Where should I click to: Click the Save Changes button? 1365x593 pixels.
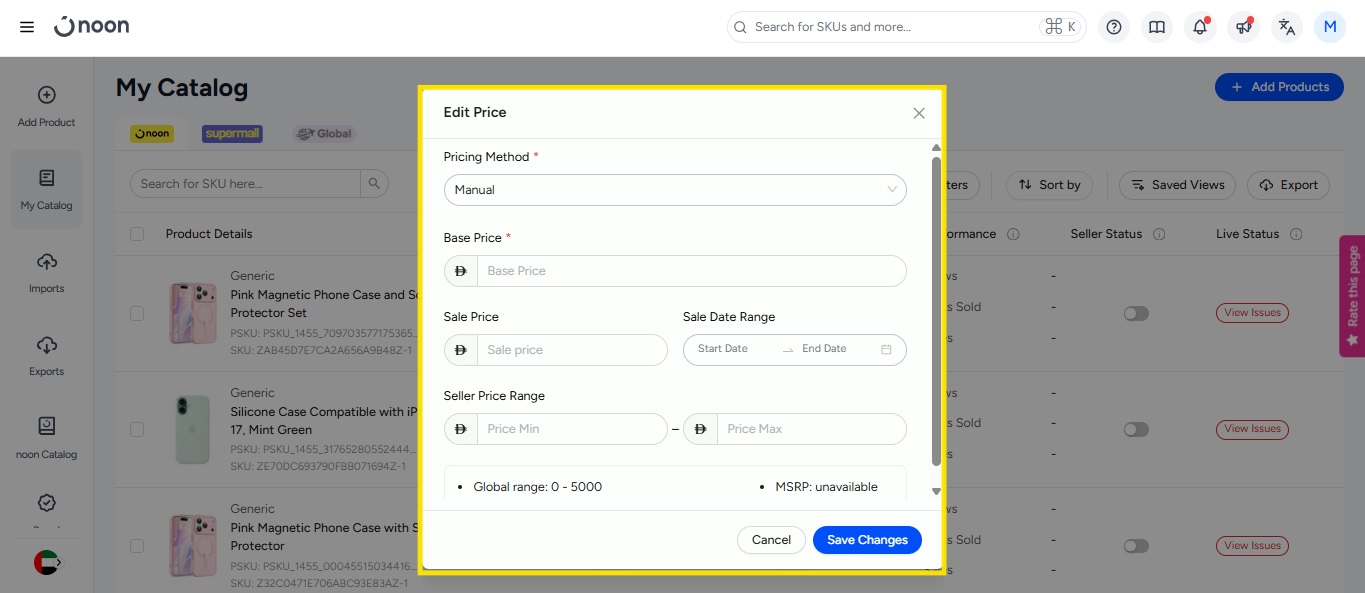(x=867, y=540)
